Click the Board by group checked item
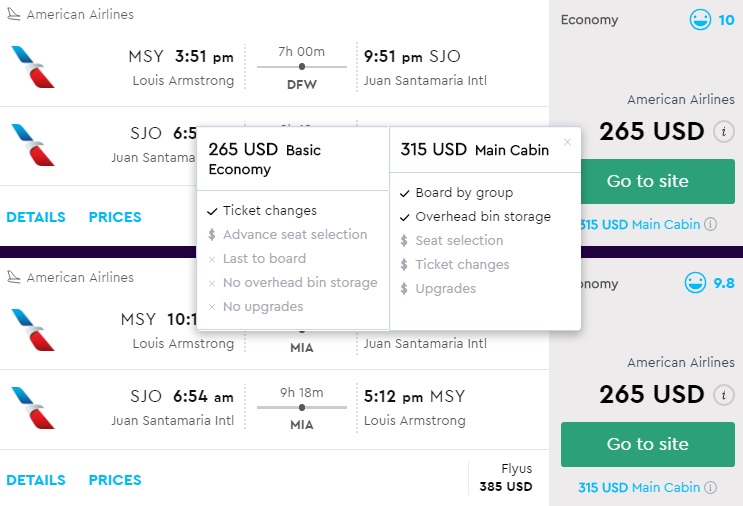This screenshot has height=506, width=743. coord(456,193)
